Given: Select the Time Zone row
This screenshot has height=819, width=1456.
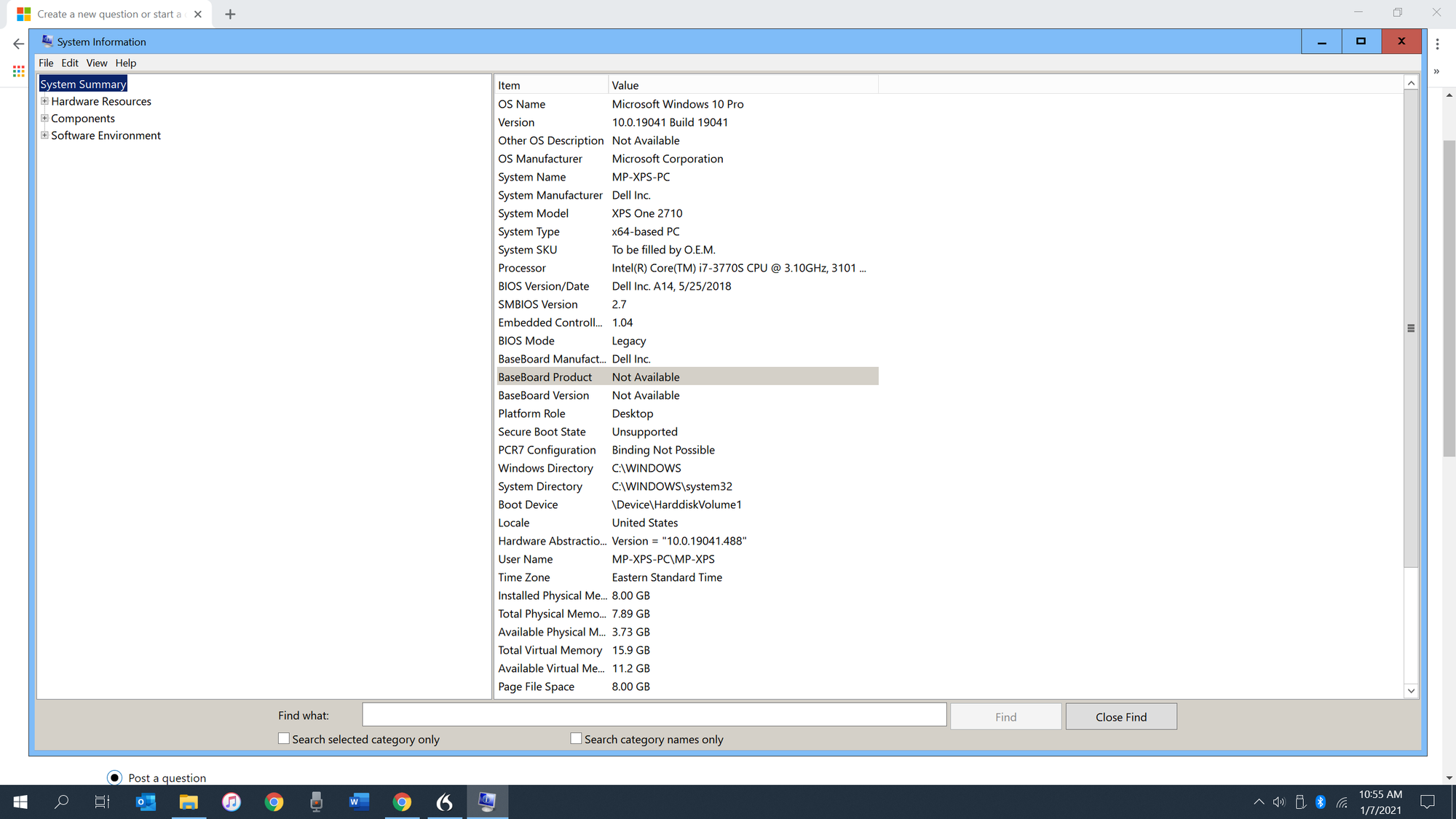Looking at the screenshot, I should click(x=687, y=577).
